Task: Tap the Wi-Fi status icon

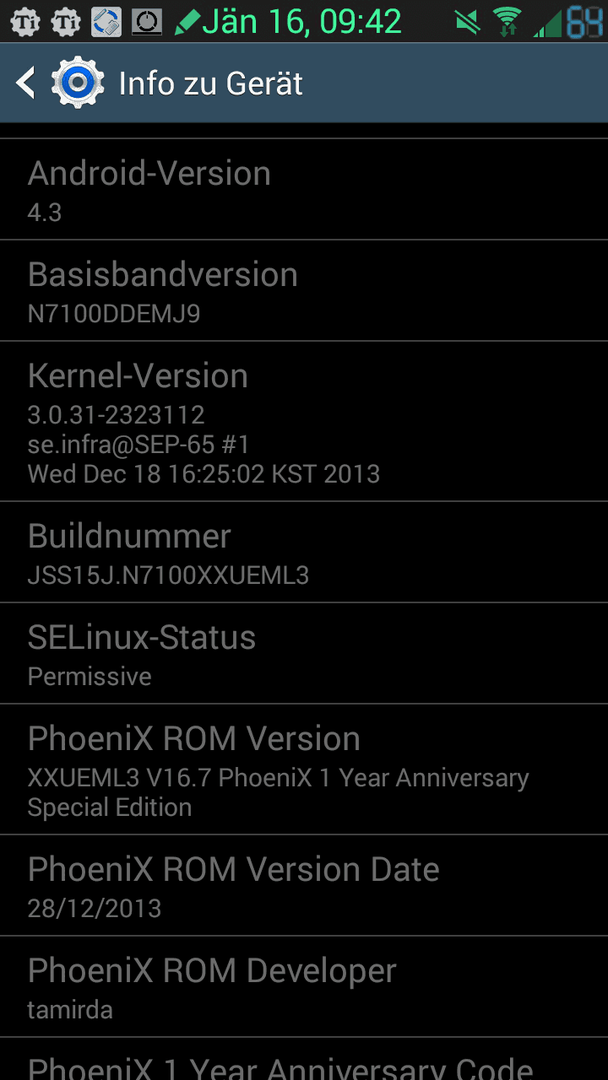Action: (x=508, y=22)
